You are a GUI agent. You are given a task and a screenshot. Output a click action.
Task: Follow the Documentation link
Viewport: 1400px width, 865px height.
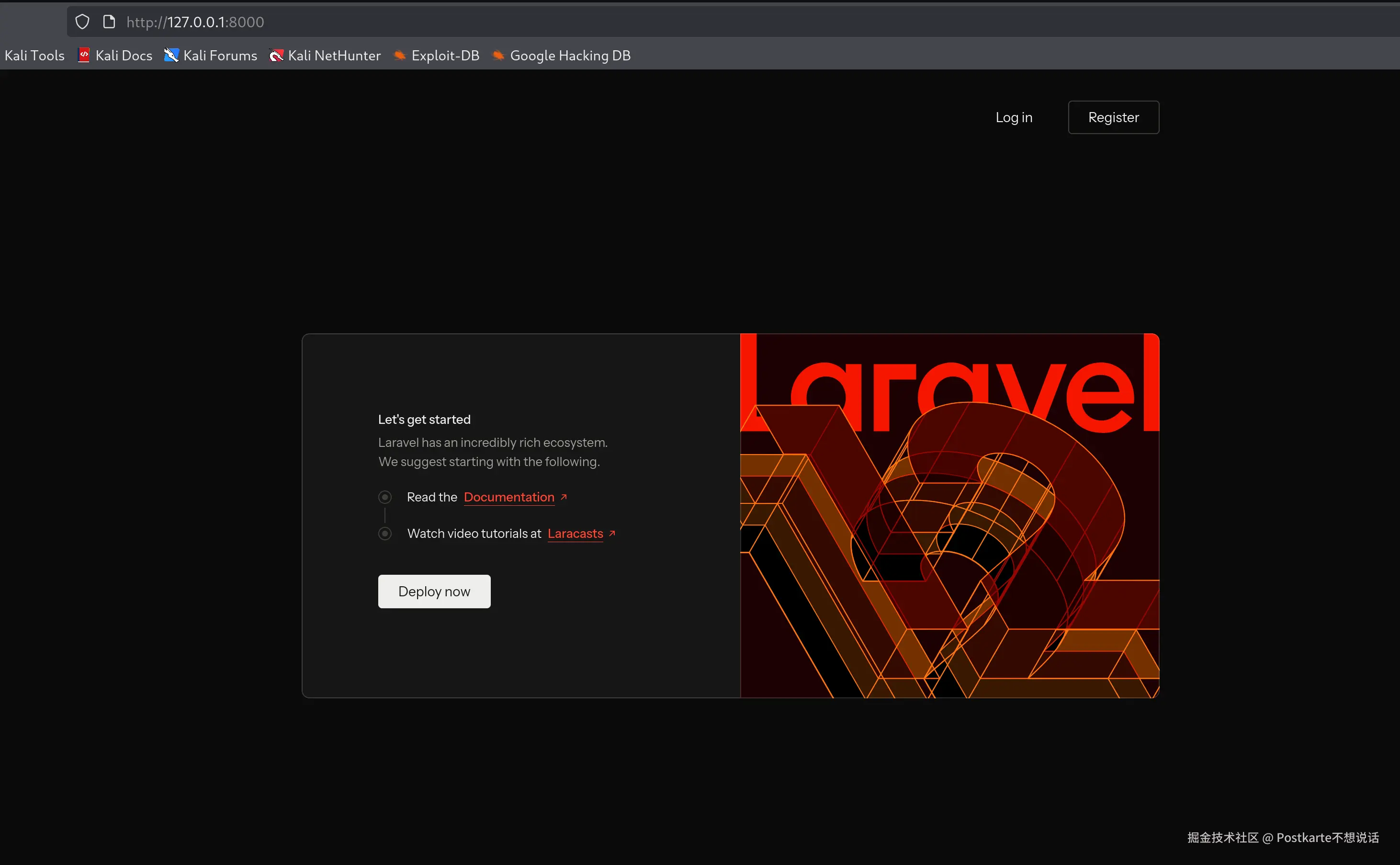coord(508,497)
